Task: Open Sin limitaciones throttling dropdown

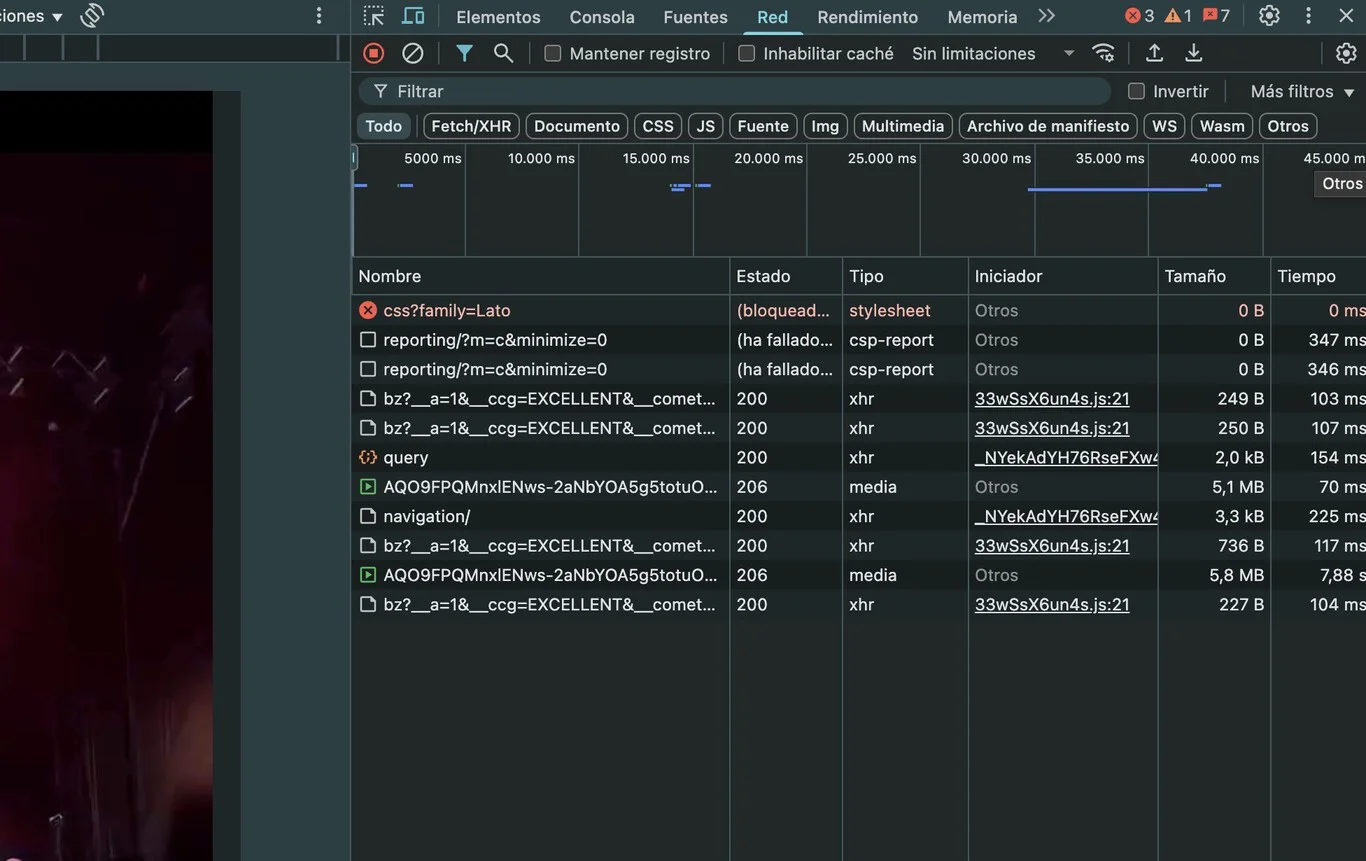Action: click(x=992, y=54)
